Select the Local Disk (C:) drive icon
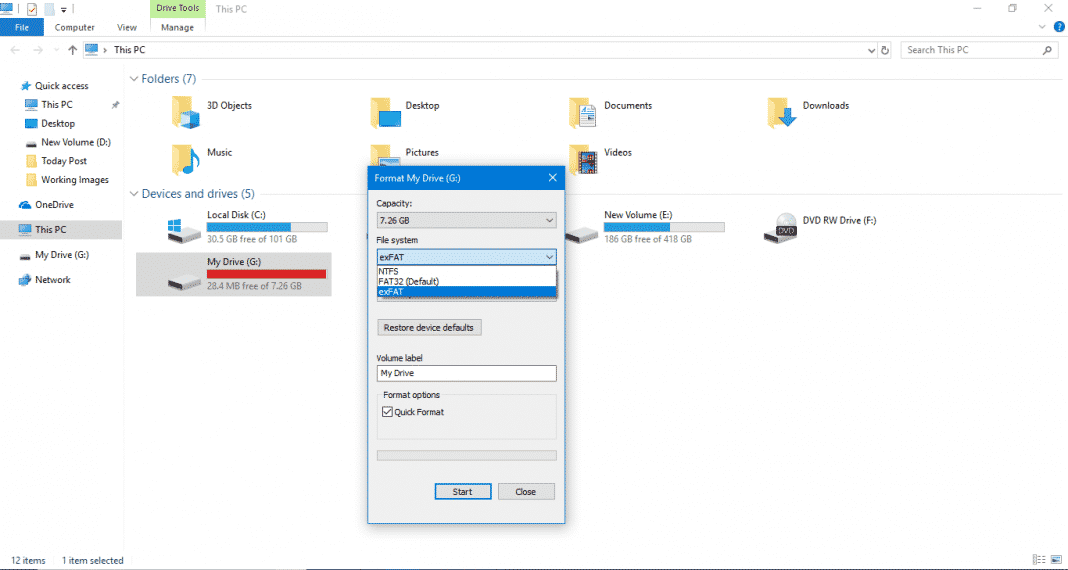The width and height of the screenshot is (1068, 570). pyautogui.click(x=184, y=229)
